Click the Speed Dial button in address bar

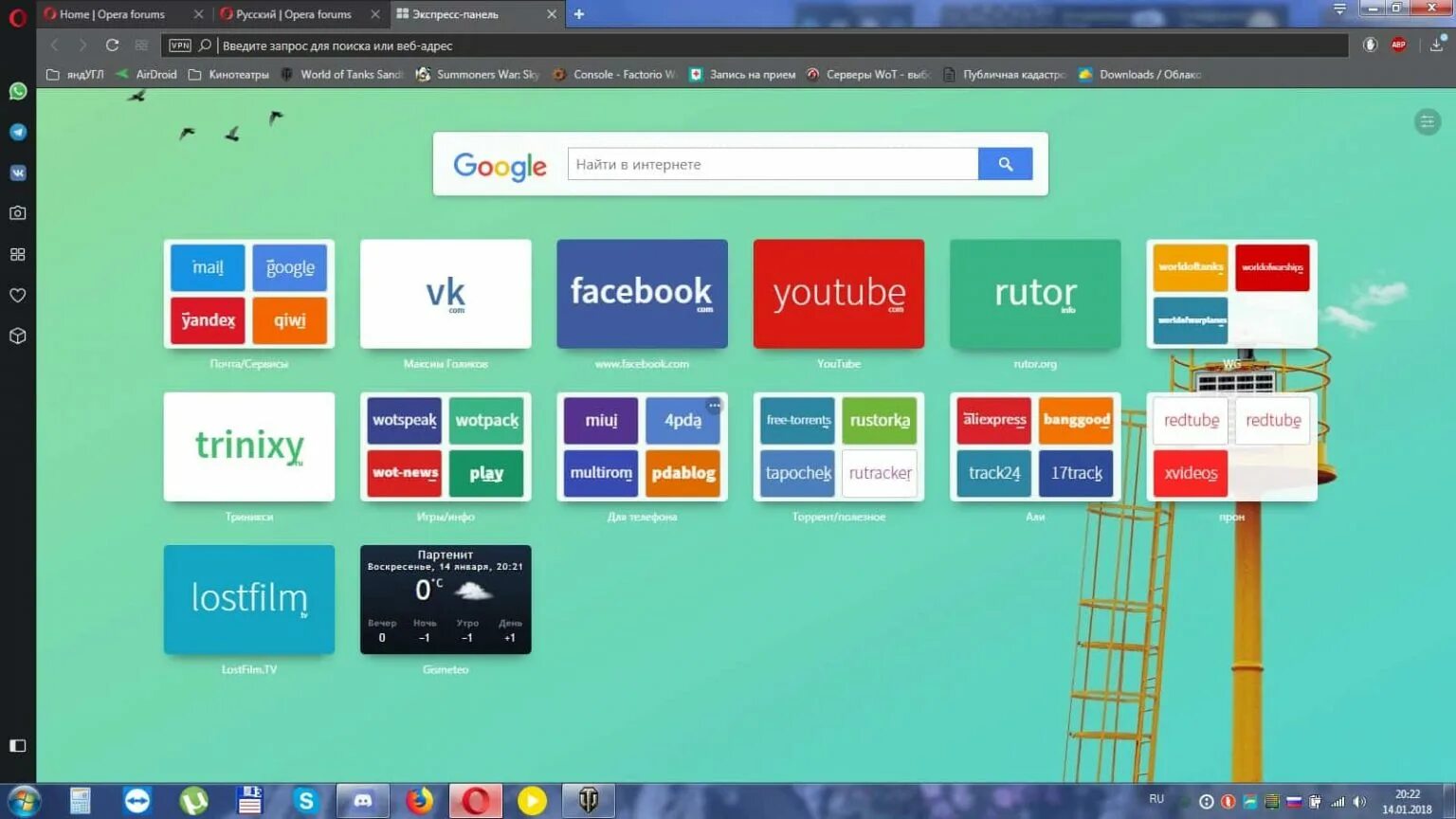(141, 45)
